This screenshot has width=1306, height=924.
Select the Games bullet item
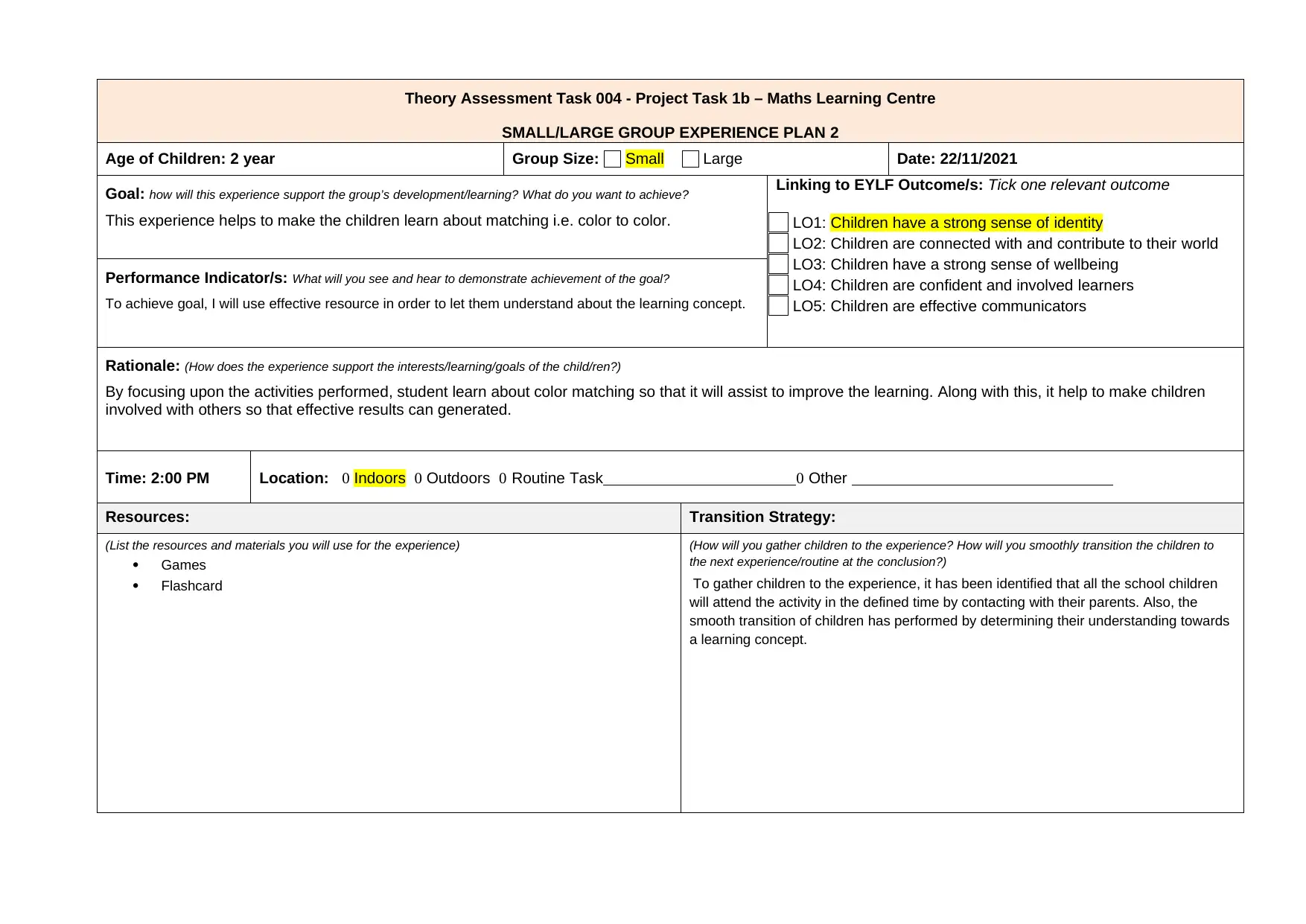183,565
